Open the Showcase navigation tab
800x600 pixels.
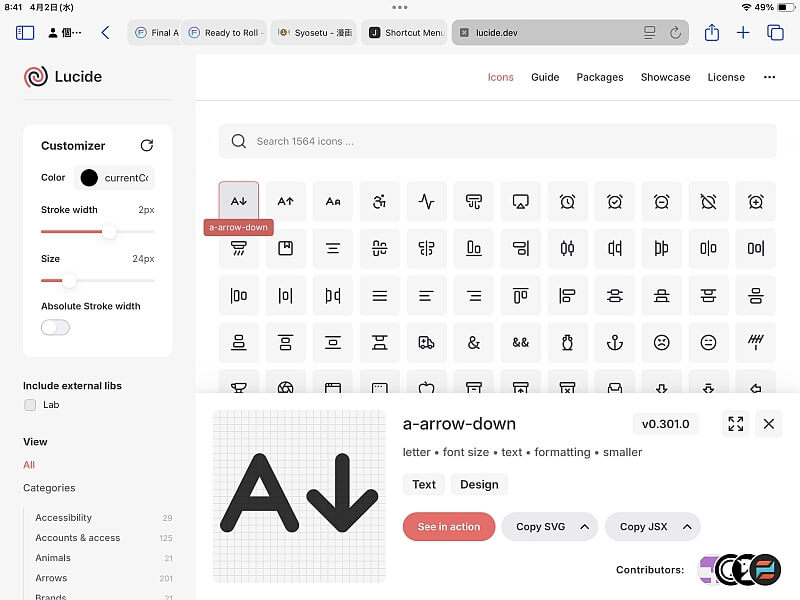665,77
